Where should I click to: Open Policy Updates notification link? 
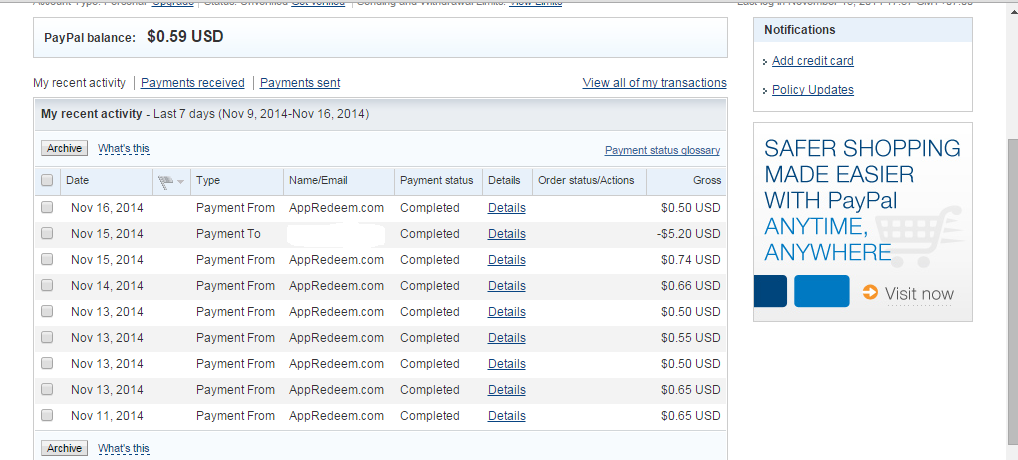tap(812, 90)
